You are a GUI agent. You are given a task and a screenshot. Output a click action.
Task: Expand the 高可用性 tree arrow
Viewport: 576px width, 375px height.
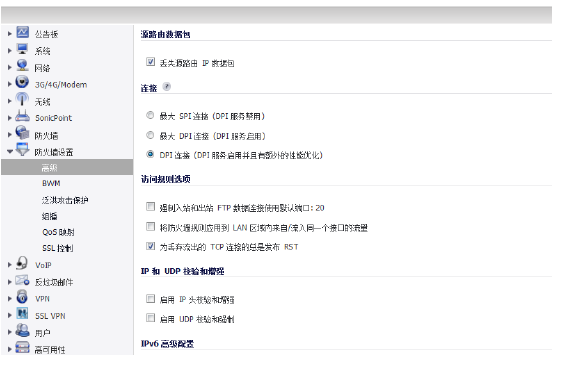tap(10, 349)
